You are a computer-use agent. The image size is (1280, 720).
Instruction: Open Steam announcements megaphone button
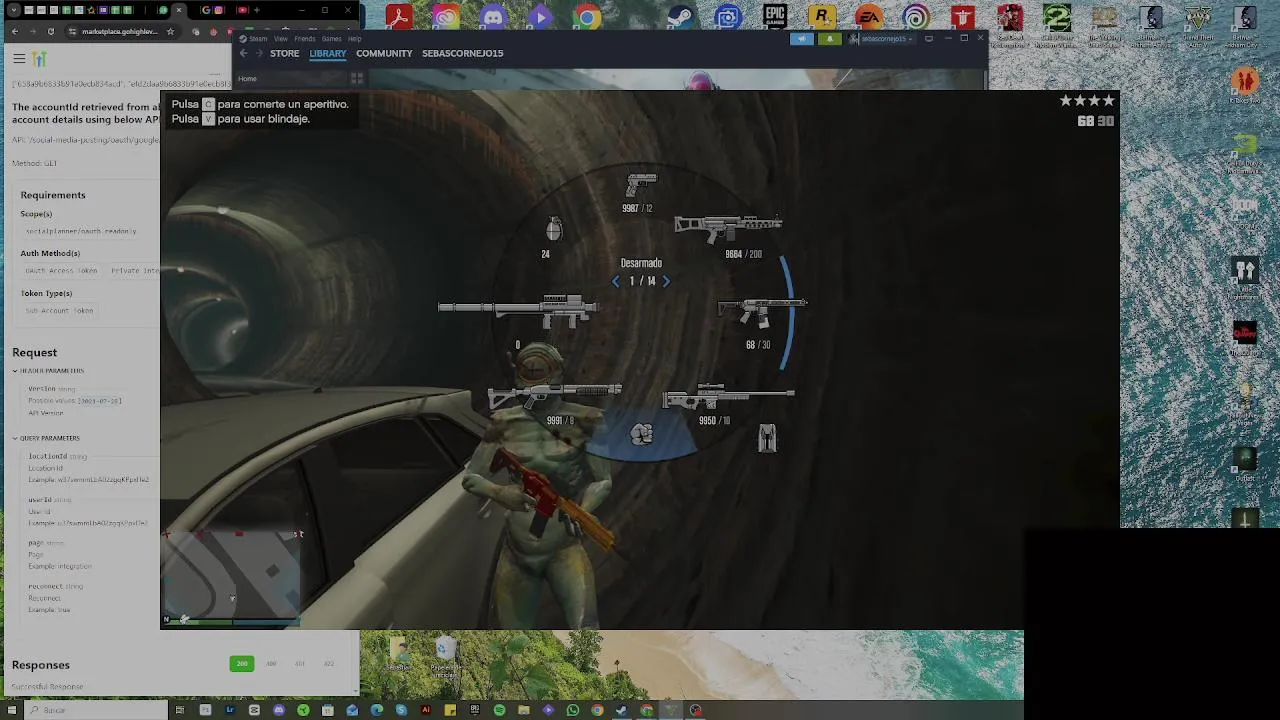click(802, 39)
